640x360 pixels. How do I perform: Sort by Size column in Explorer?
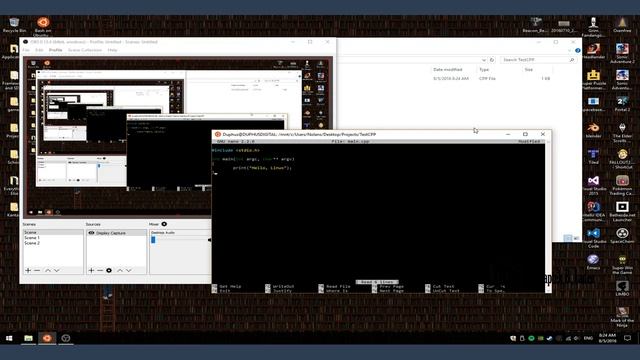point(529,69)
